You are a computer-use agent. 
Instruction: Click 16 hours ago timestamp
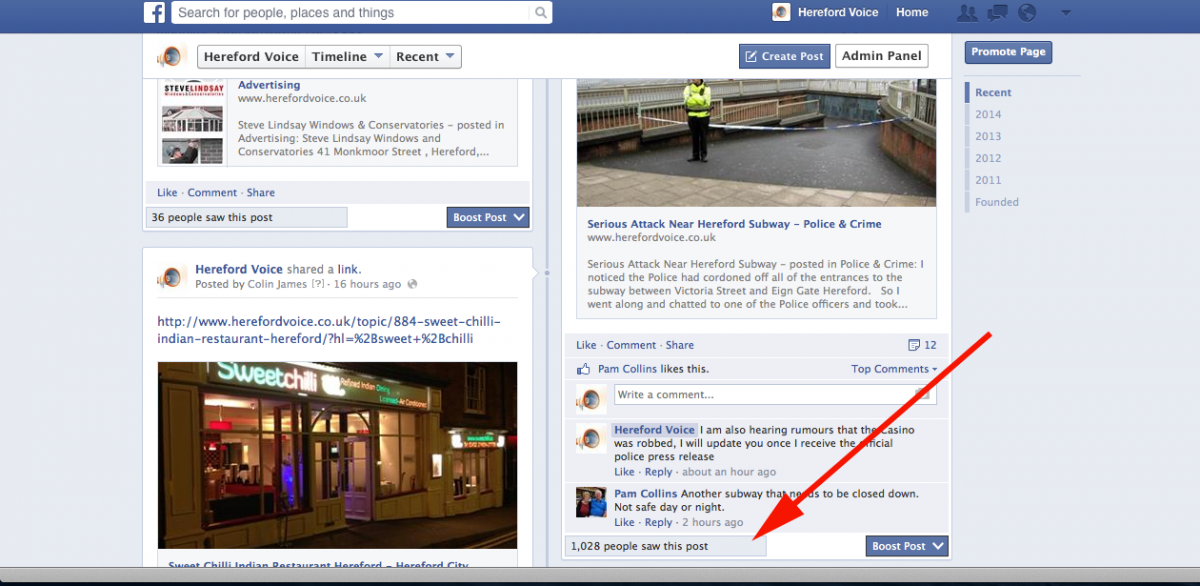click(x=367, y=284)
